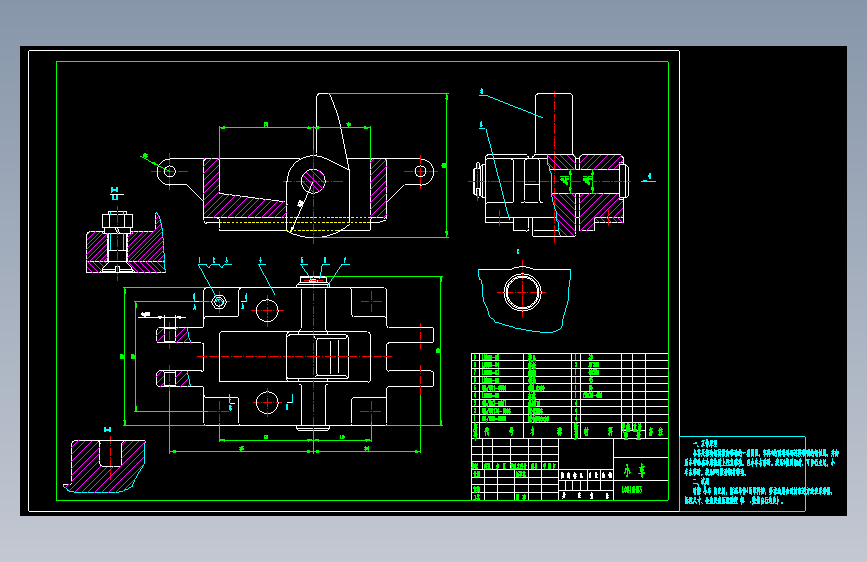867x562 pixels.
Task: Pick the bolt detail section view at left
Action: 126,242
